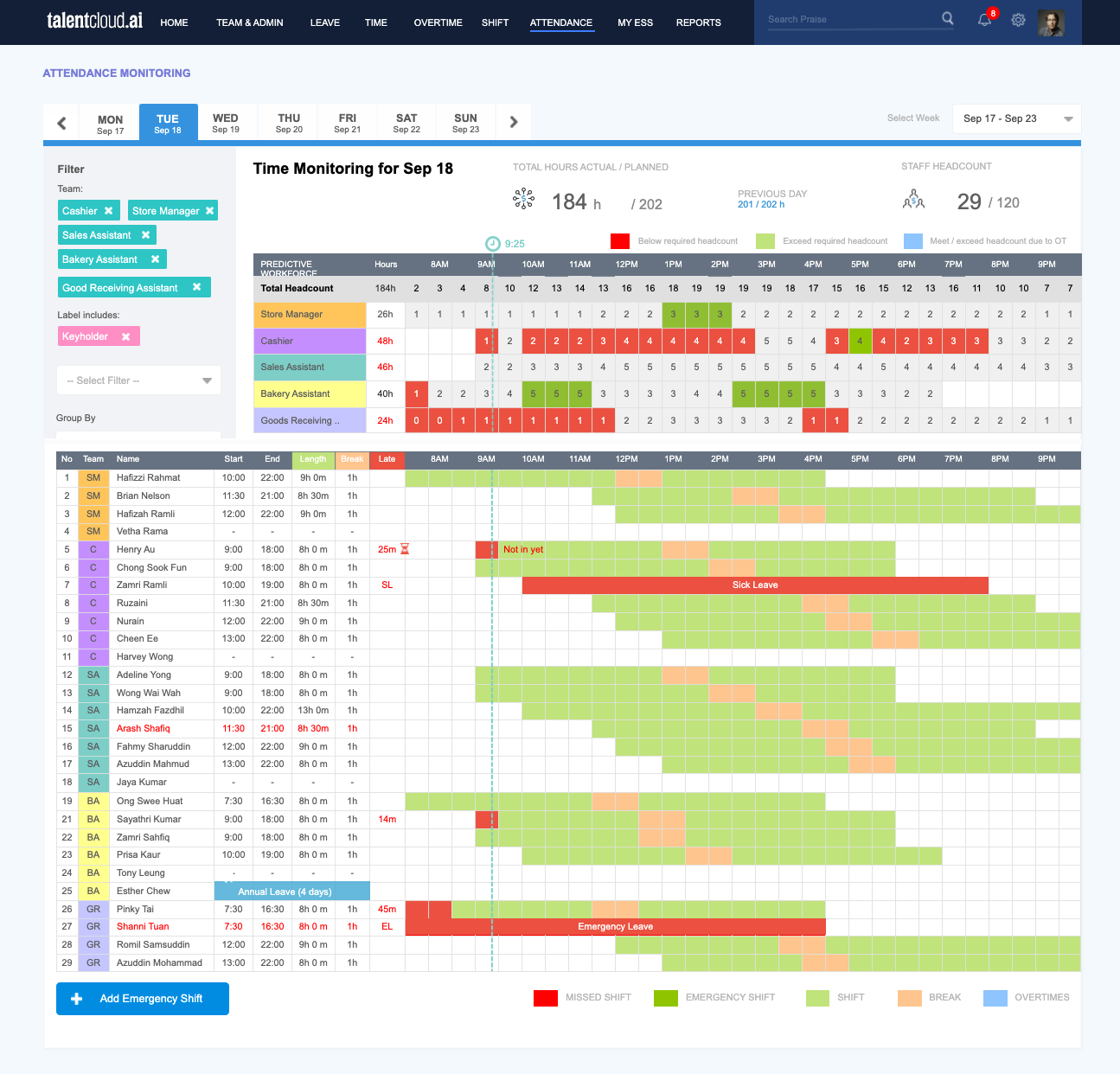Click the 14m late value for Sayathri Kumar
The height and width of the screenshot is (1074, 1120).
387,819
